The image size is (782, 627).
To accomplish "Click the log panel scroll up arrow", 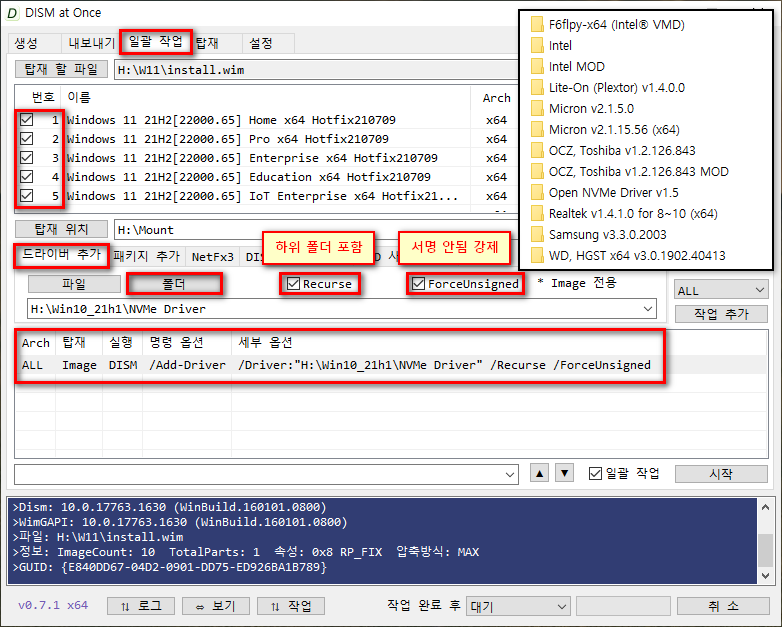I will (766, 507).
